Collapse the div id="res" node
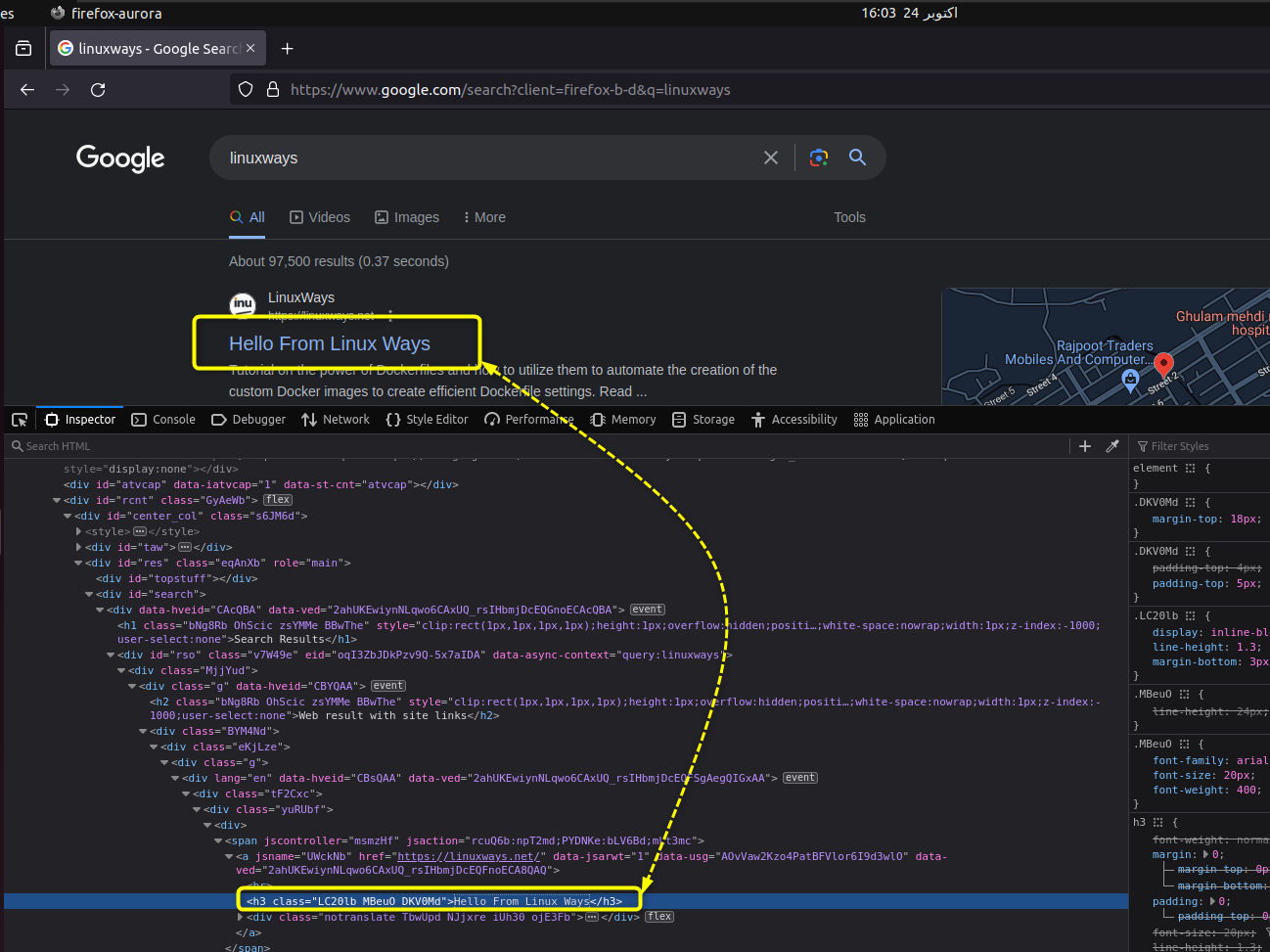 pos(78,563)
